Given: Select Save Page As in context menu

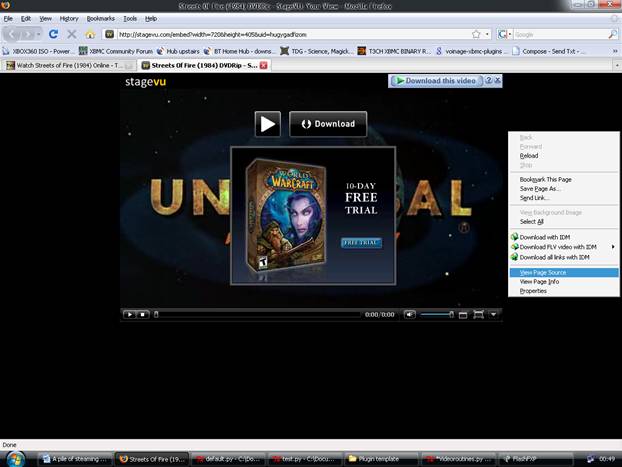Looking at the screenshot, I should [x=564, y=189].
